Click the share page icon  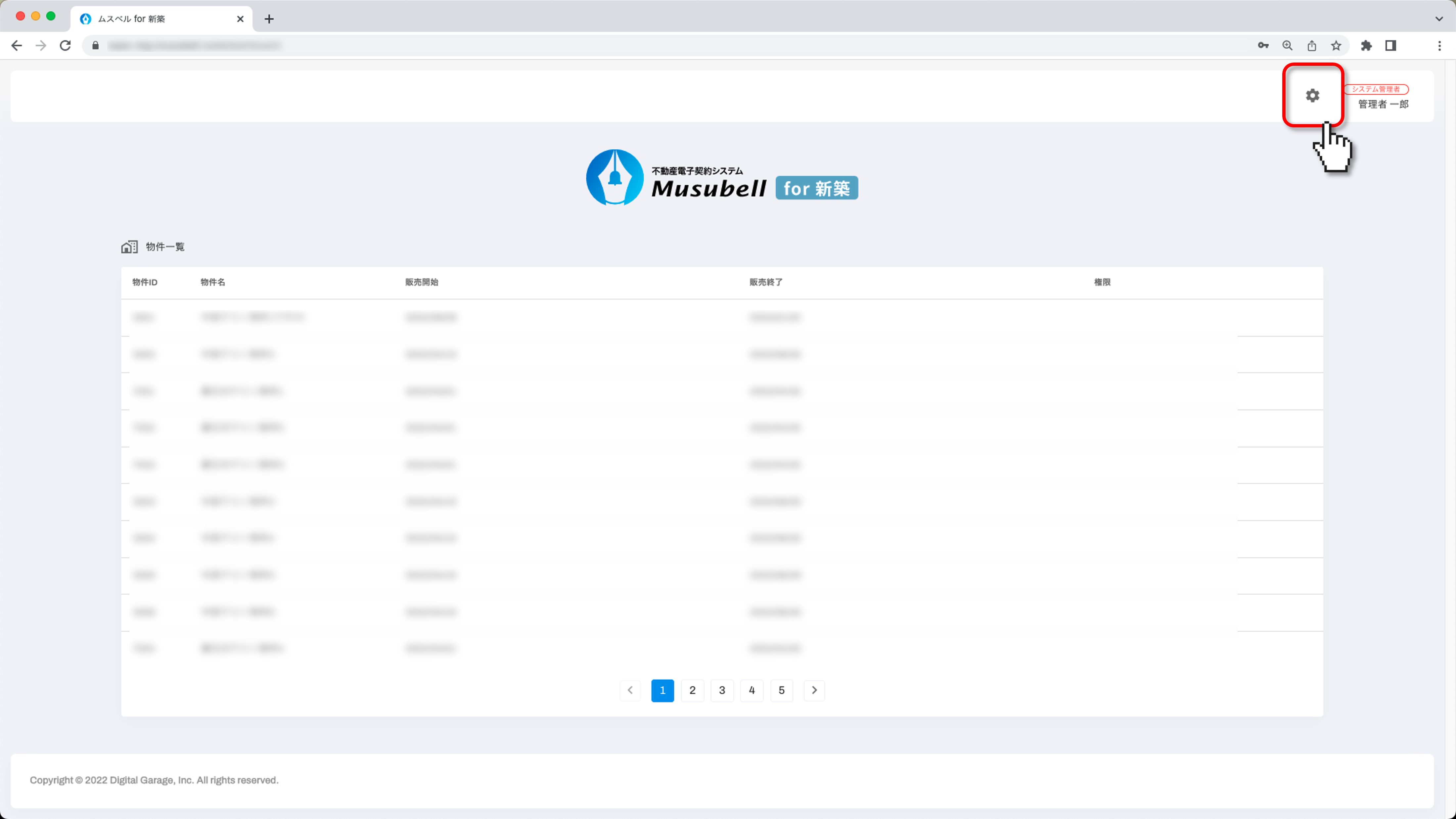[x=1311, y=46]
